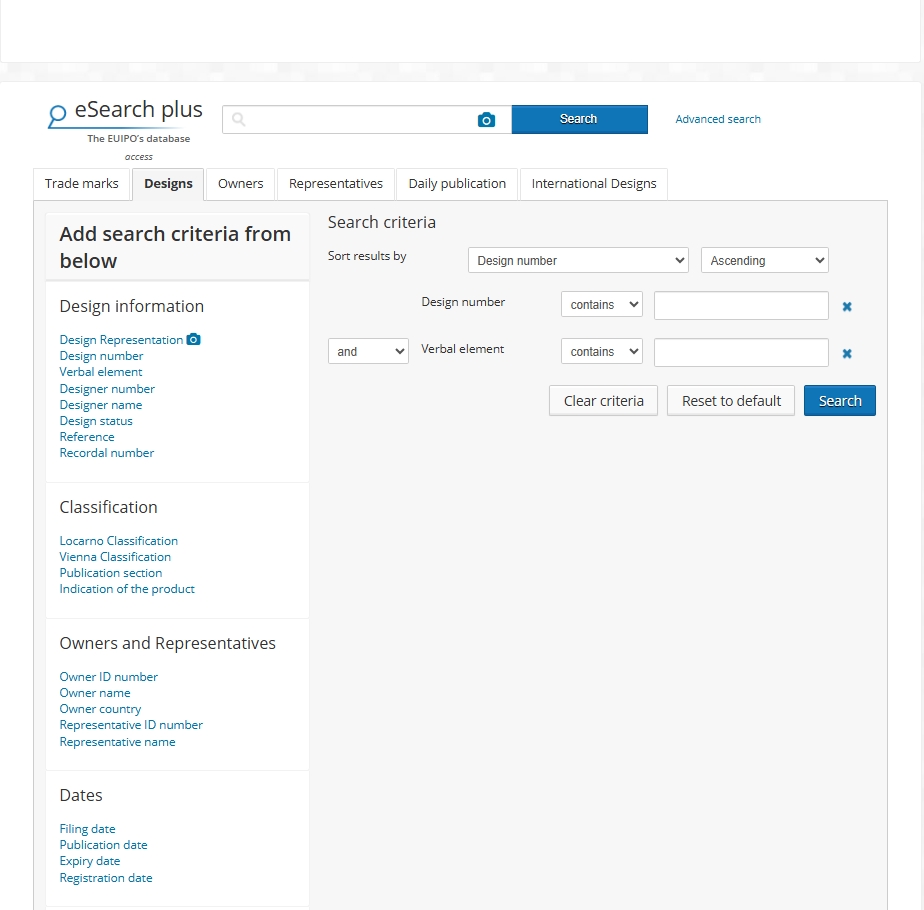Open the Owners tab
The width and height of the screenshot is (924, 910).
click(x=240, y=184)
